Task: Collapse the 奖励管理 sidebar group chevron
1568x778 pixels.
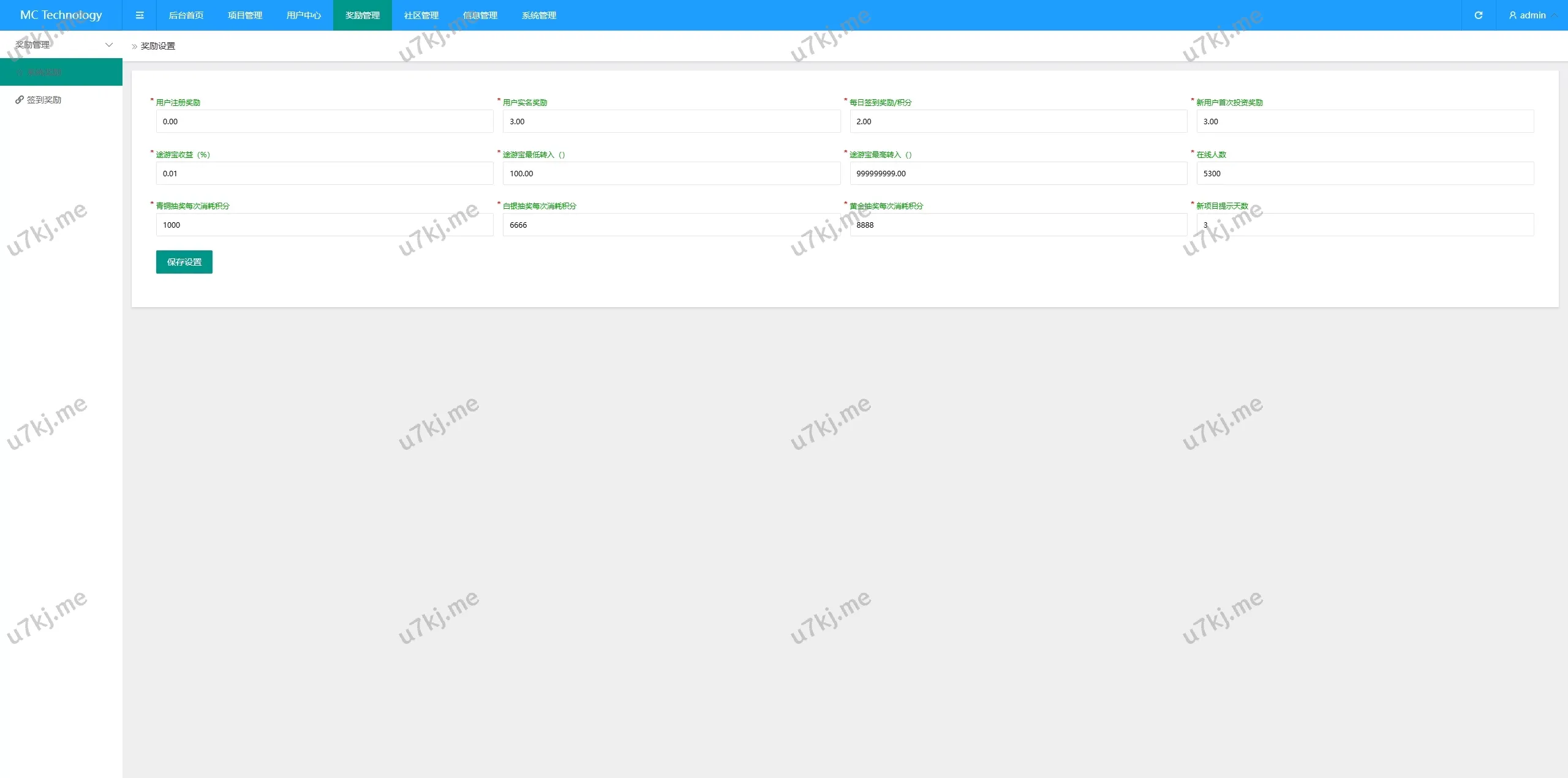Action: point(109,45)
